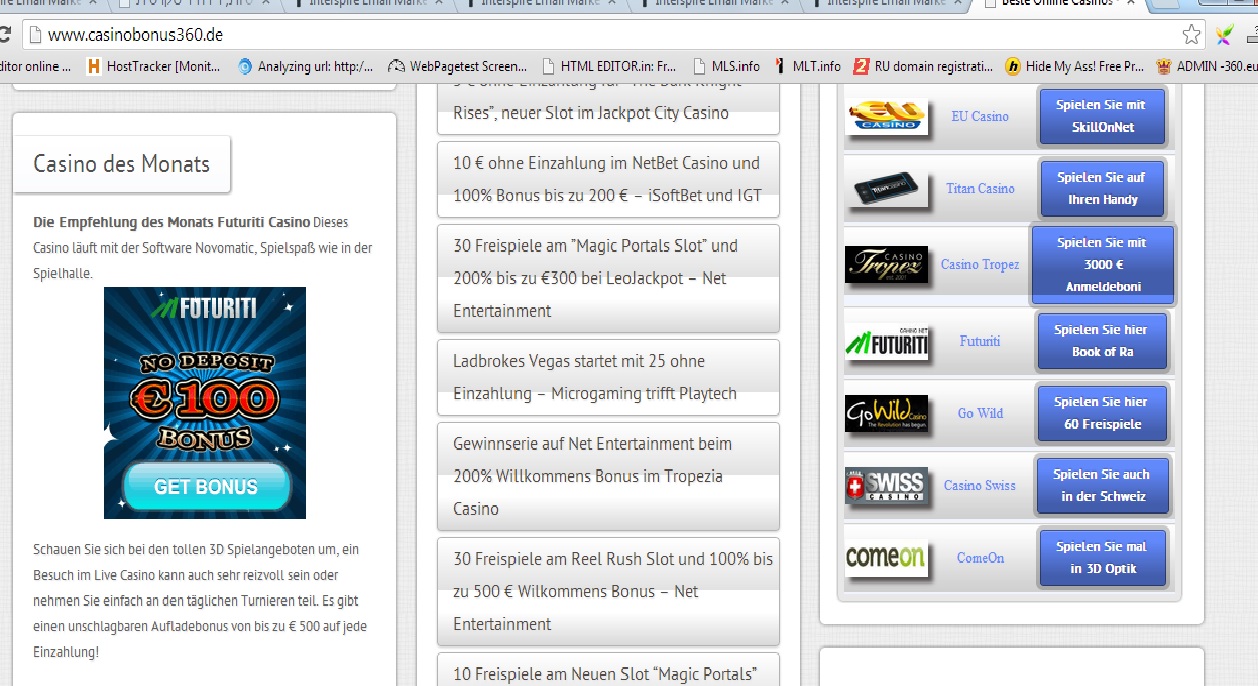
Task: Click the Spielen Sie mal in 3D Optik button
Action: pyautogui.click(x=1101, y=558)
